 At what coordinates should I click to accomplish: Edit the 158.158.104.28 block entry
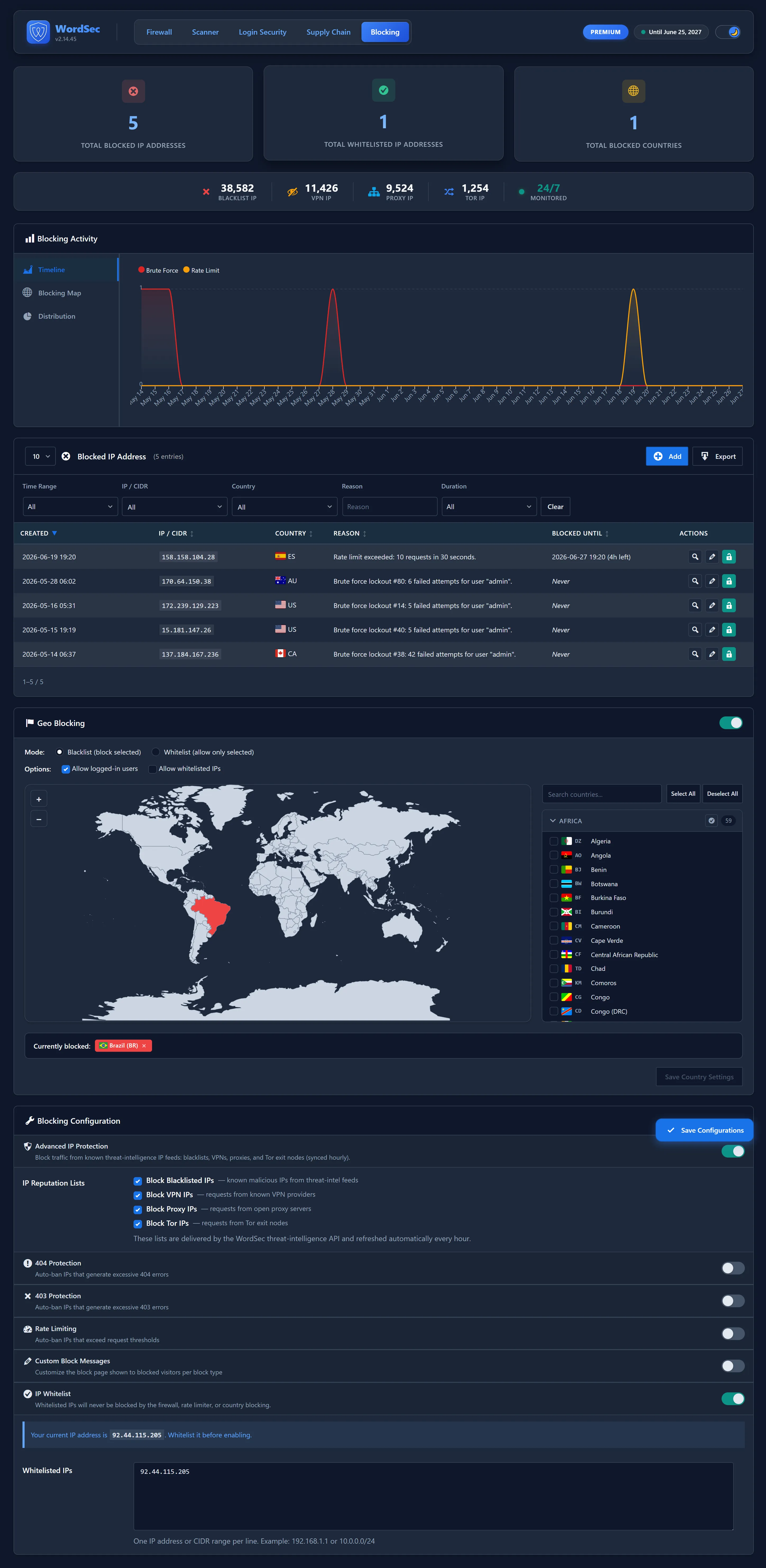tap(712, 557)
